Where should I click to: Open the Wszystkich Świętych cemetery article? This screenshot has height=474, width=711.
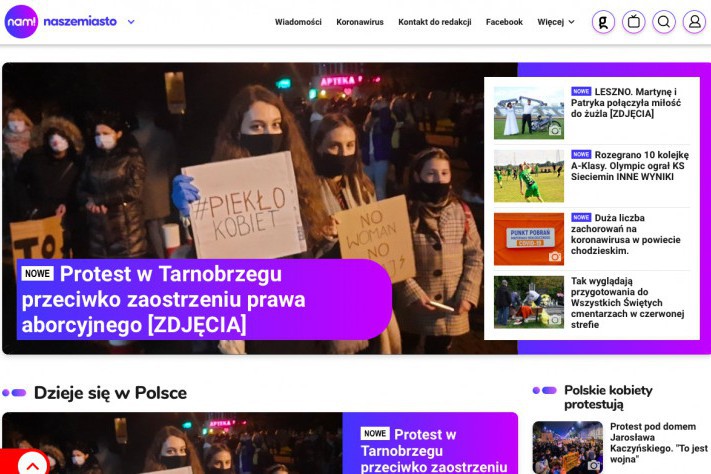click(630, 303)
